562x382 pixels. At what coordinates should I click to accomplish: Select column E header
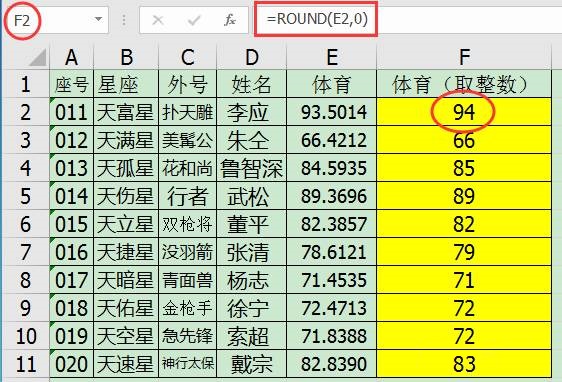tap(332, 57)
